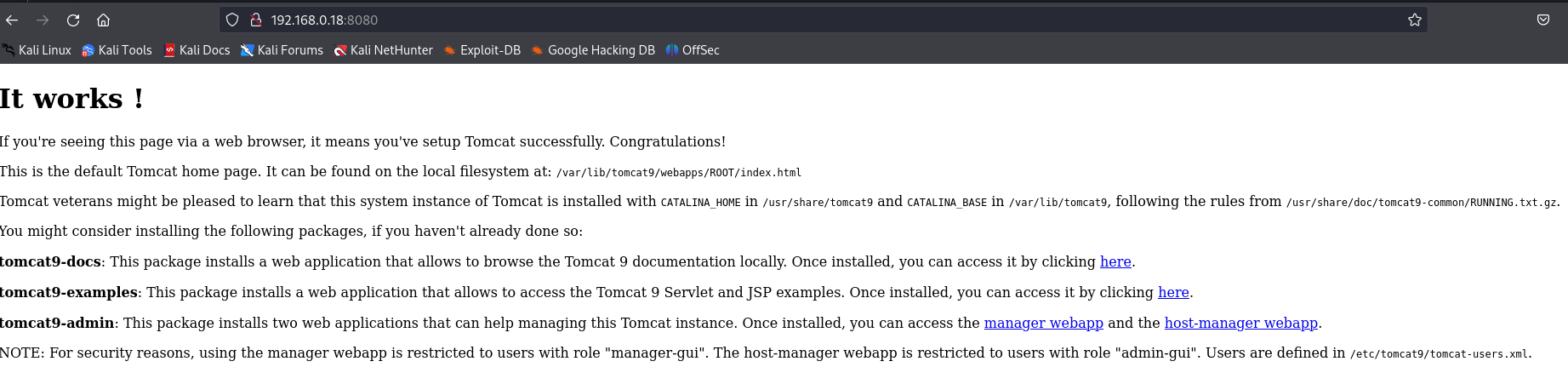Open the Kali Tools bookmark
The width and height of the screenshot is (1568, 390).
click(117, 50)
